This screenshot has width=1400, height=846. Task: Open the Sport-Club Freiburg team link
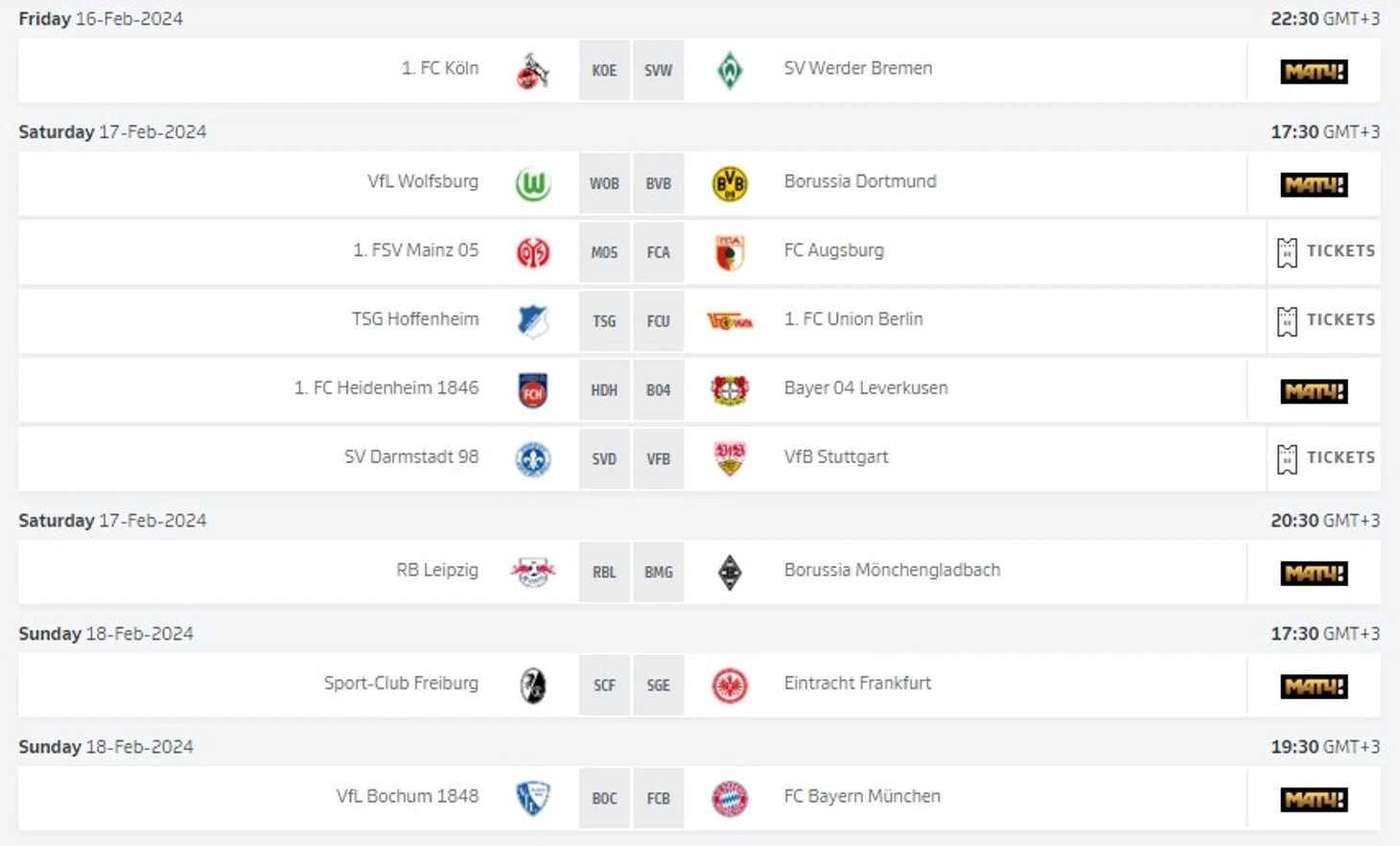click(401, 684)
